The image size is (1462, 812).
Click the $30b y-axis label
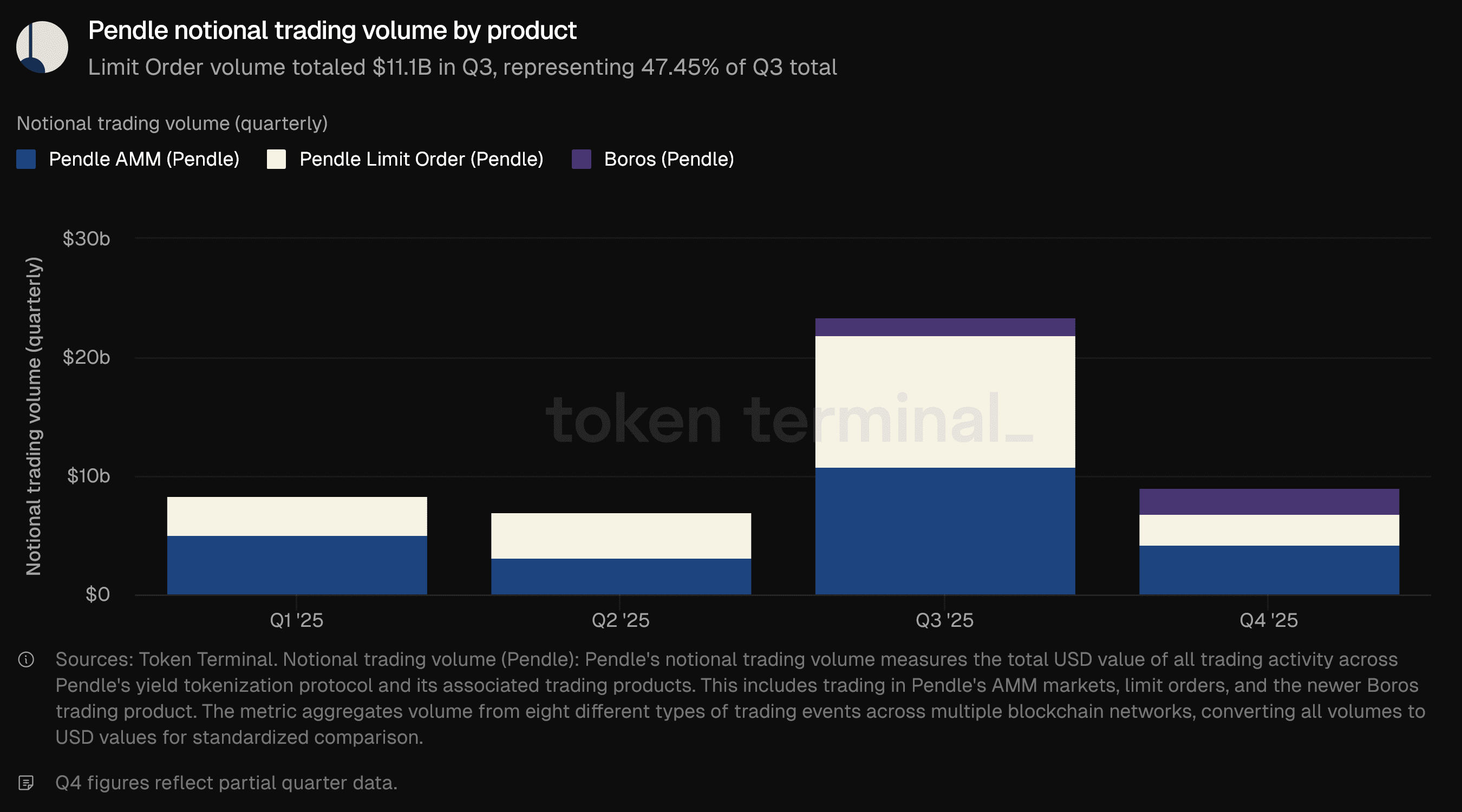tap(86, 239)
